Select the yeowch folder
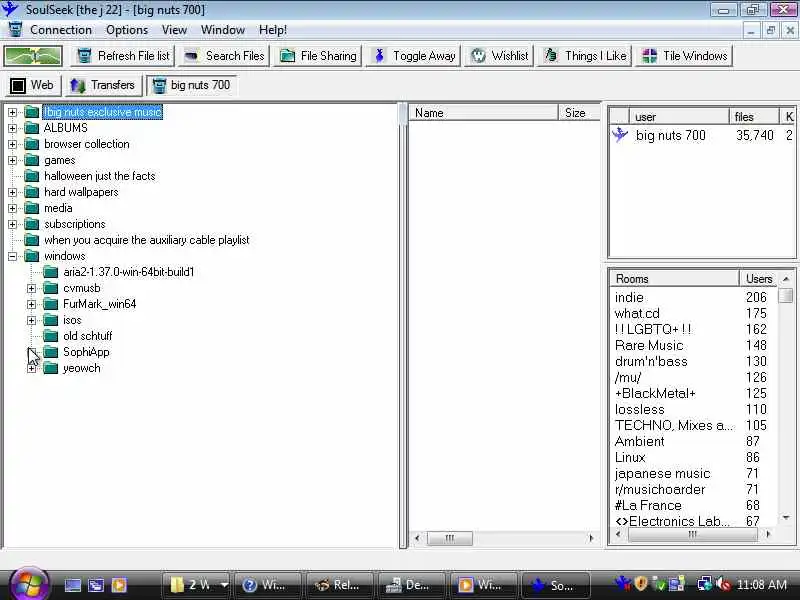 pyautogui.click(x=82, y=368)
